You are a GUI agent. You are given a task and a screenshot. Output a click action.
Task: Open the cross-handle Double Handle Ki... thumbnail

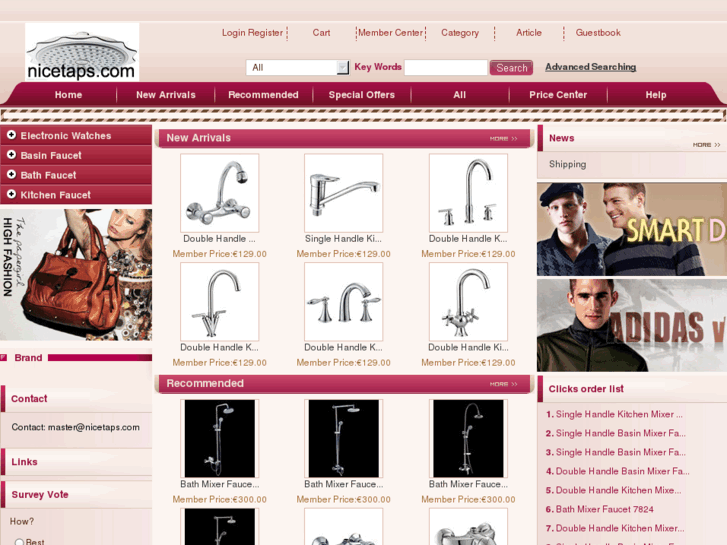pyautogui.click(x=468, y=301)
